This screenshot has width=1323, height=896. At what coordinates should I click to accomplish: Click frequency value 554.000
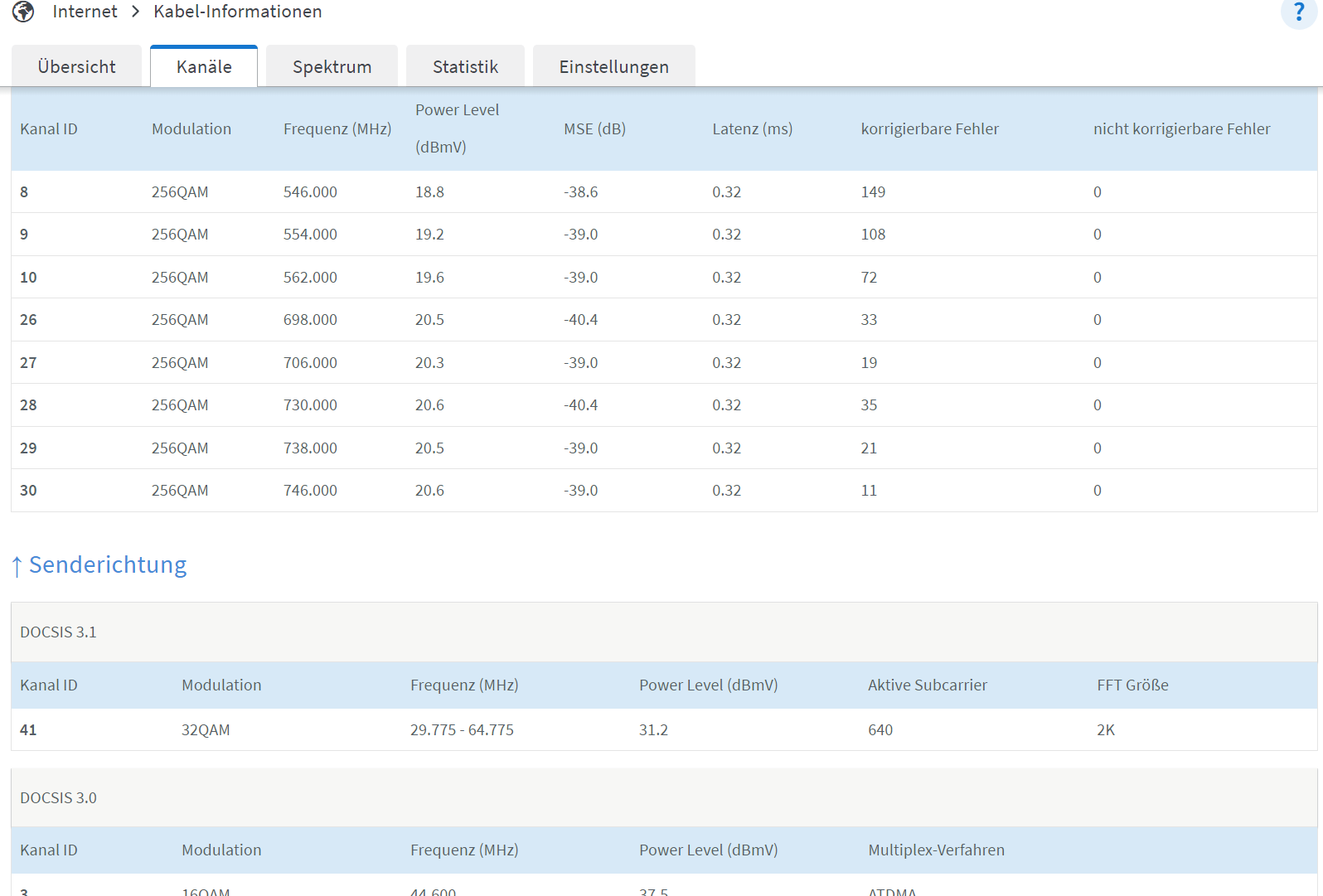coord(310,234)
